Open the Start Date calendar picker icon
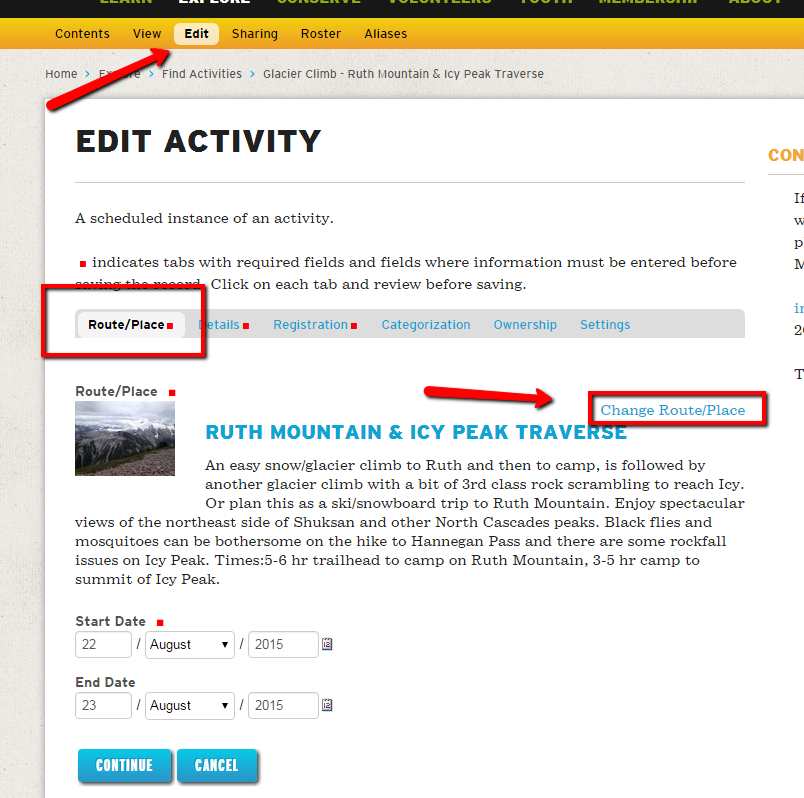The height and width of the screenshot is (798, 804). tap(327, 645)
